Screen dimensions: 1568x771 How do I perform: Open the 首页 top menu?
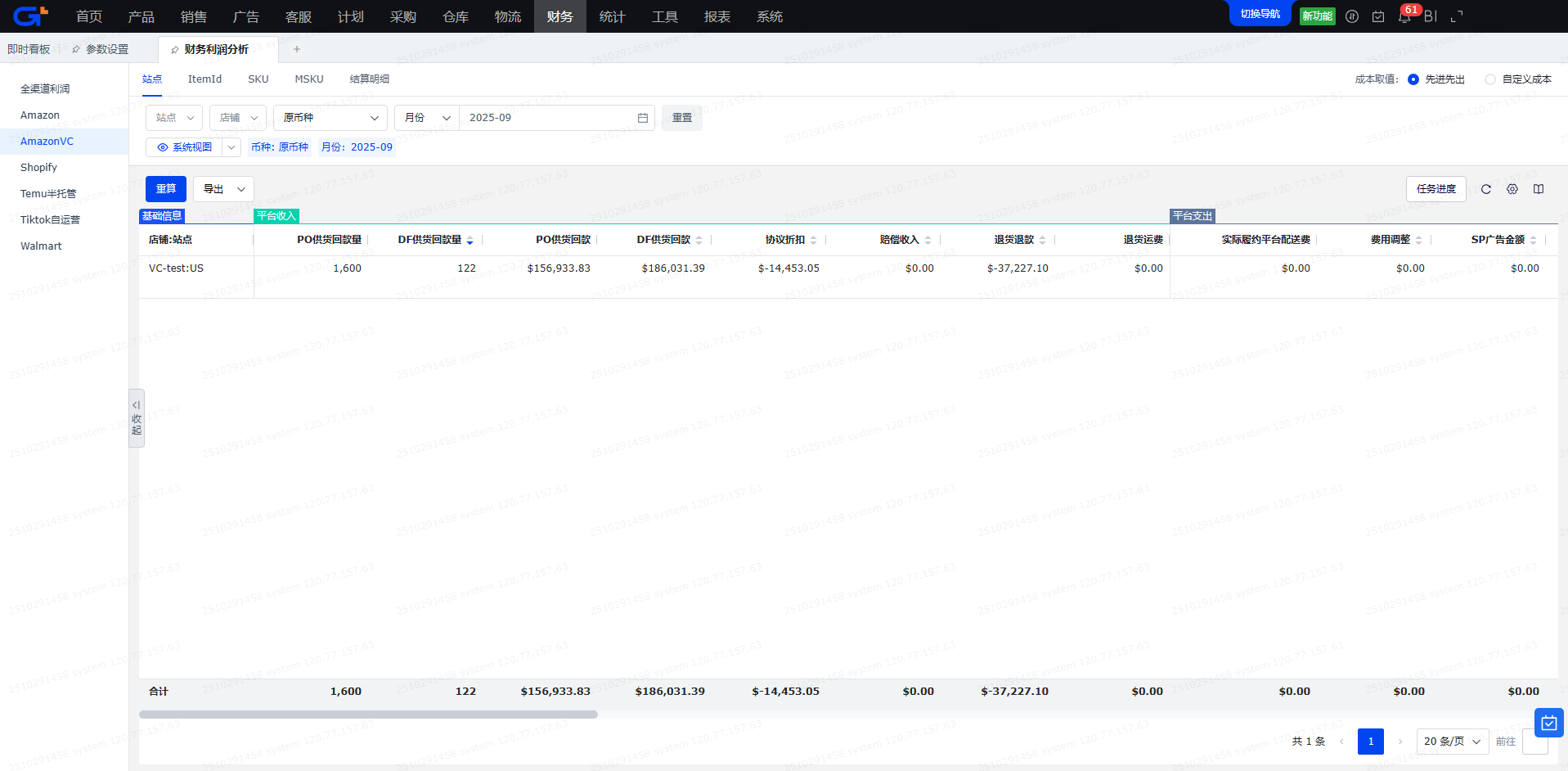pos(89,16)
